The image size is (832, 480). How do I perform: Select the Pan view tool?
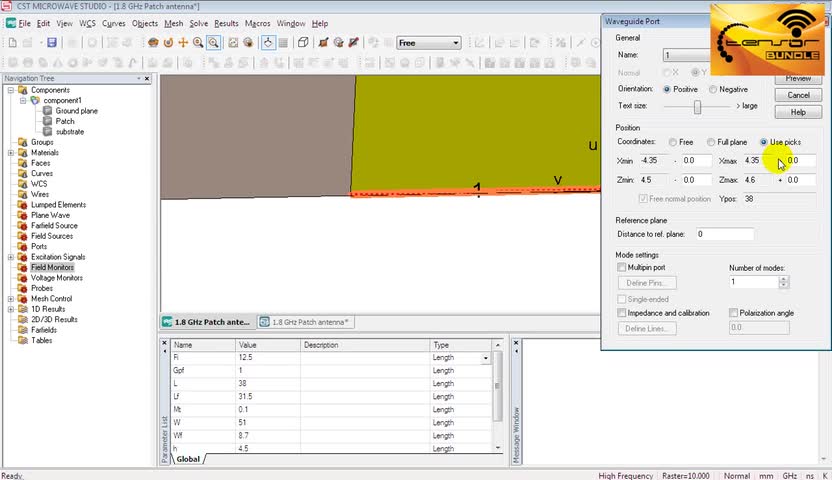coord(183,43)
